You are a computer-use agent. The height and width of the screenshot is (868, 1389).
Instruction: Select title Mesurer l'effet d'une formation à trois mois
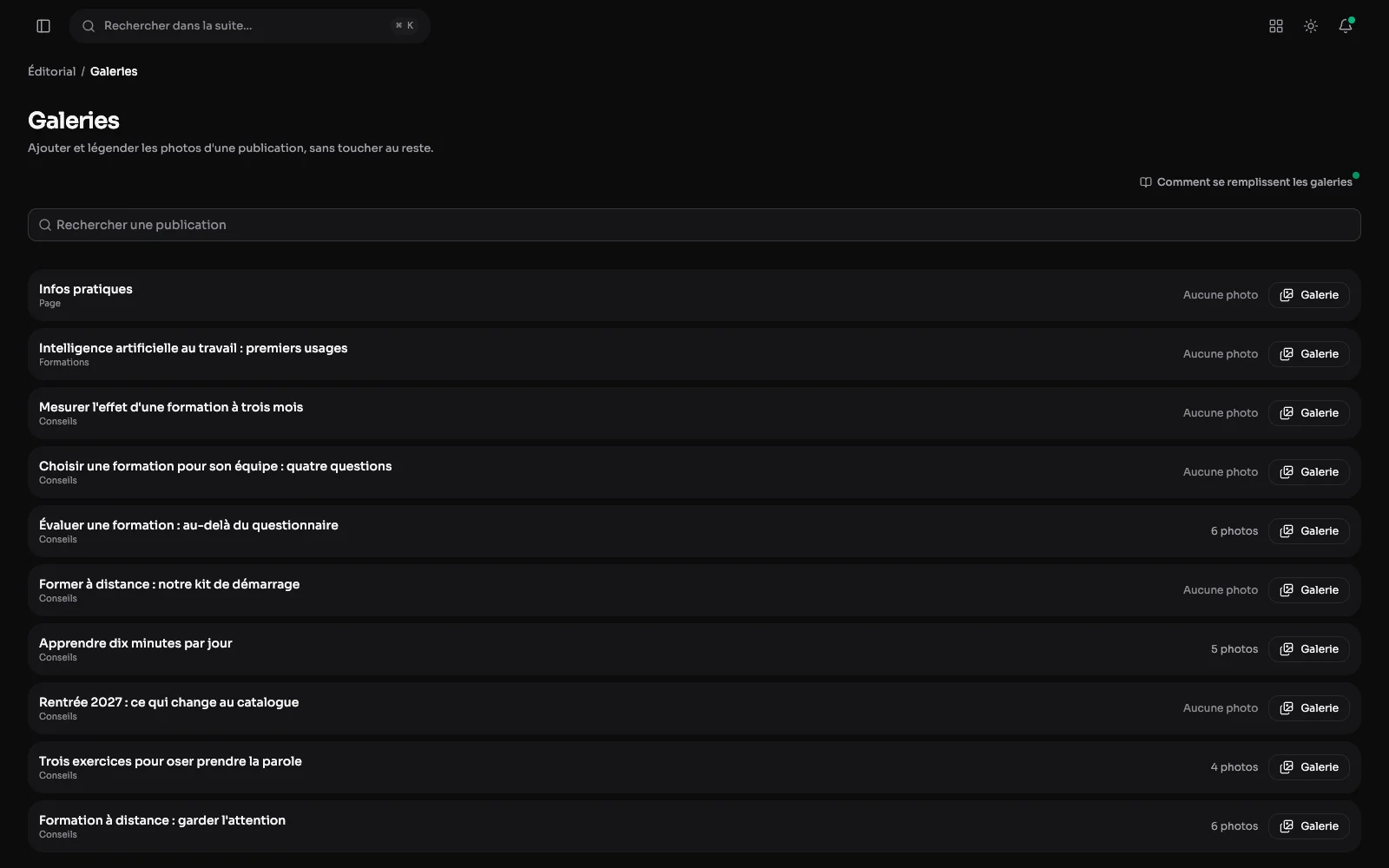(x=171, y=407)
